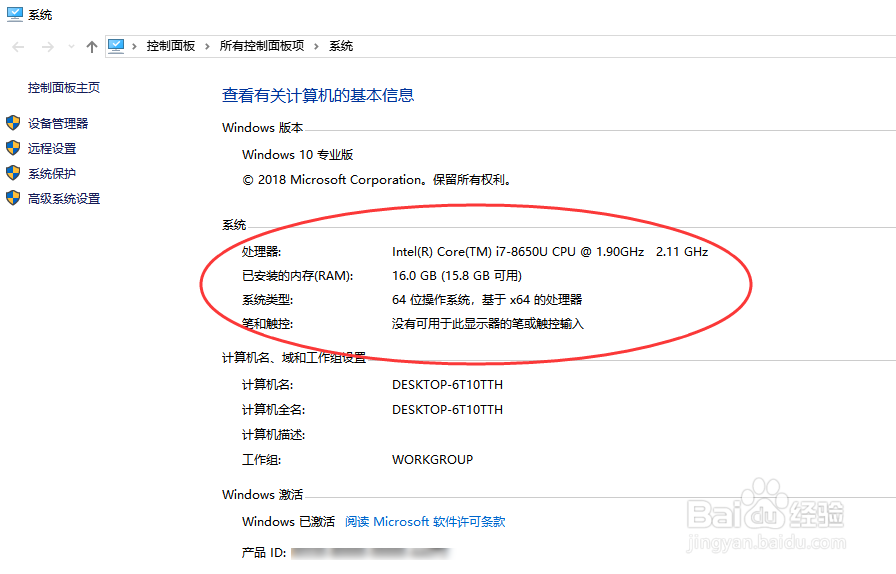Click pen and touch value 没有可用于此显示器的笔或触控输入
The image size is (896, 574).
click(487, 324)
